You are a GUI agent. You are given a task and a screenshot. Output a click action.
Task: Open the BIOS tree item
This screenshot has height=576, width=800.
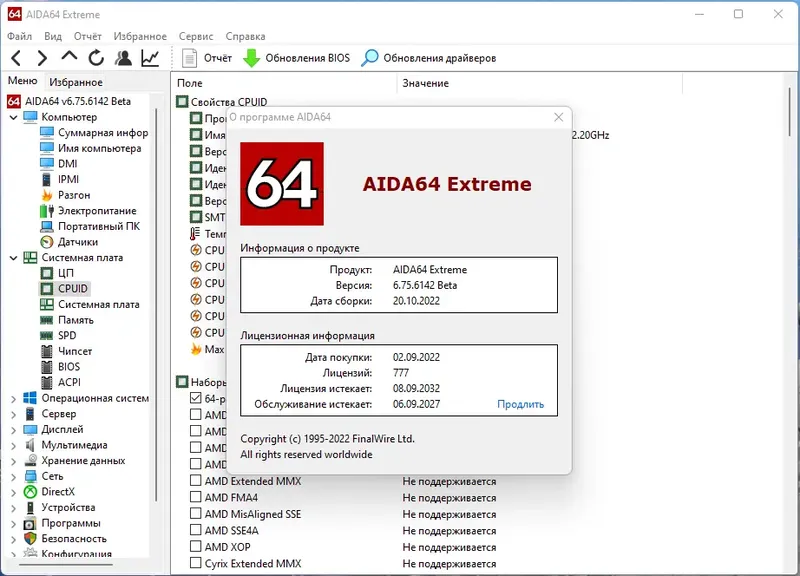coord(60,367)
